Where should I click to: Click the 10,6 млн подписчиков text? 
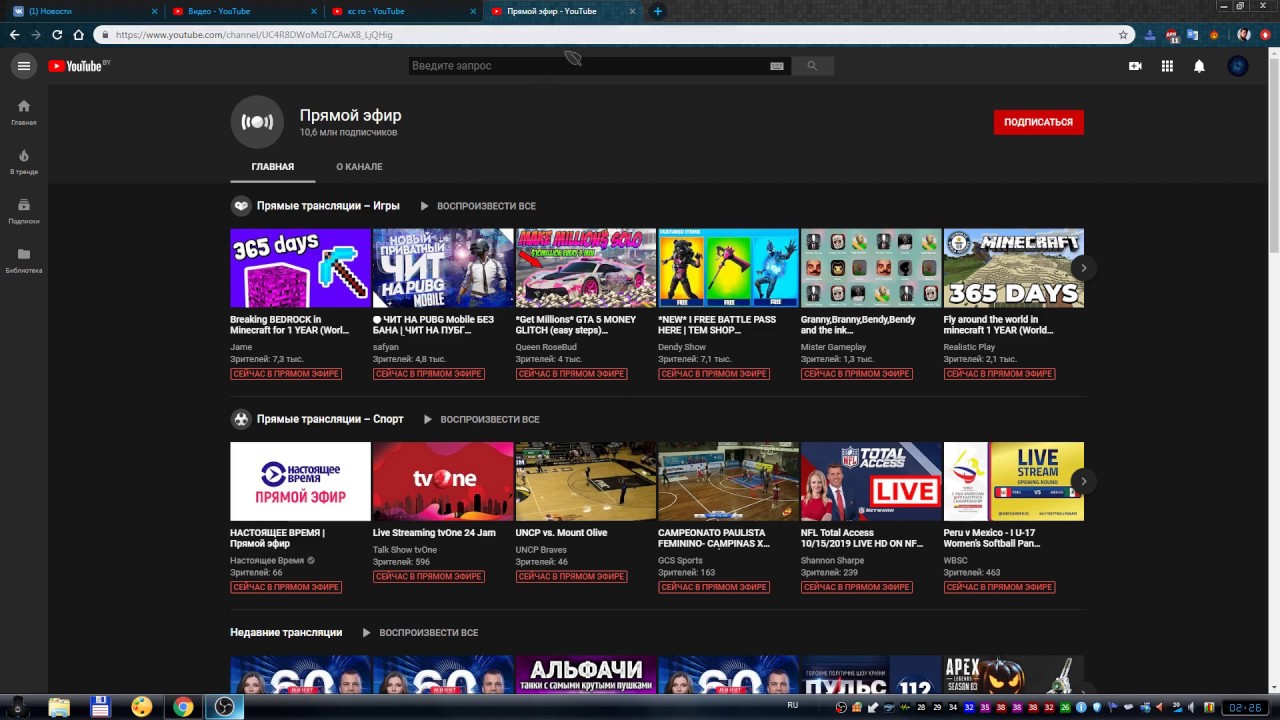(348, 133)
